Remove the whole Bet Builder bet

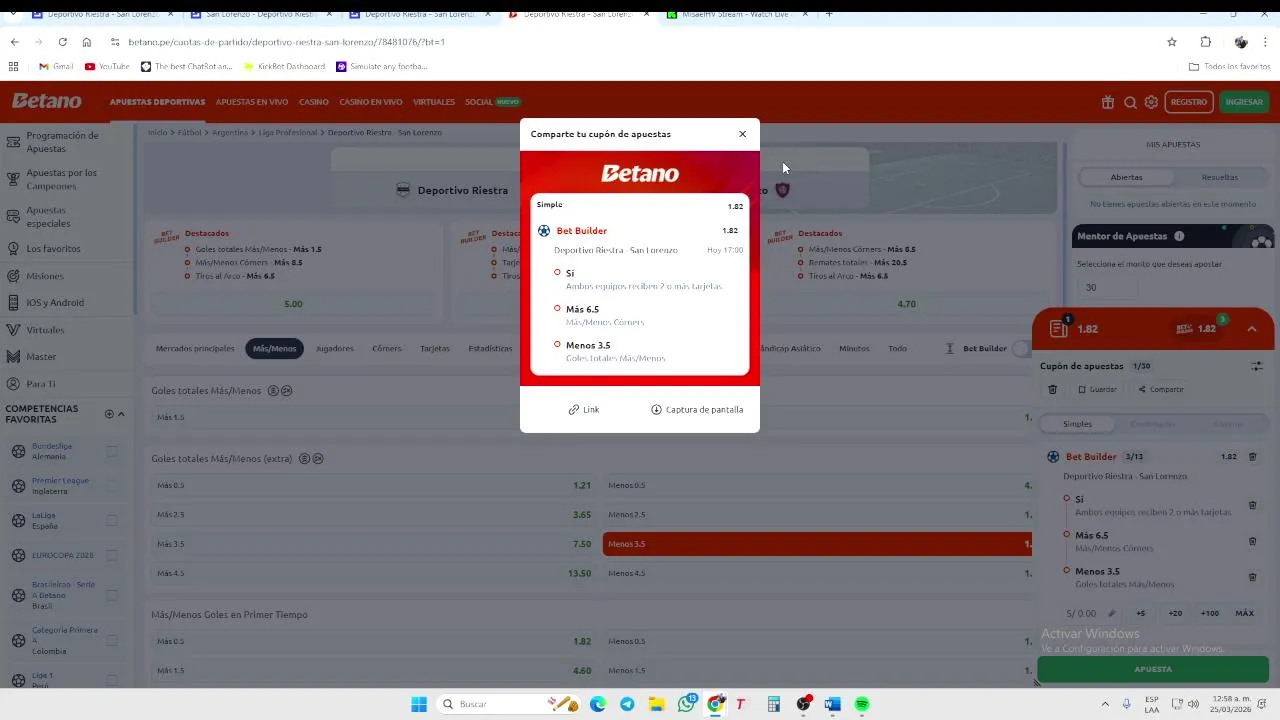1252,457
